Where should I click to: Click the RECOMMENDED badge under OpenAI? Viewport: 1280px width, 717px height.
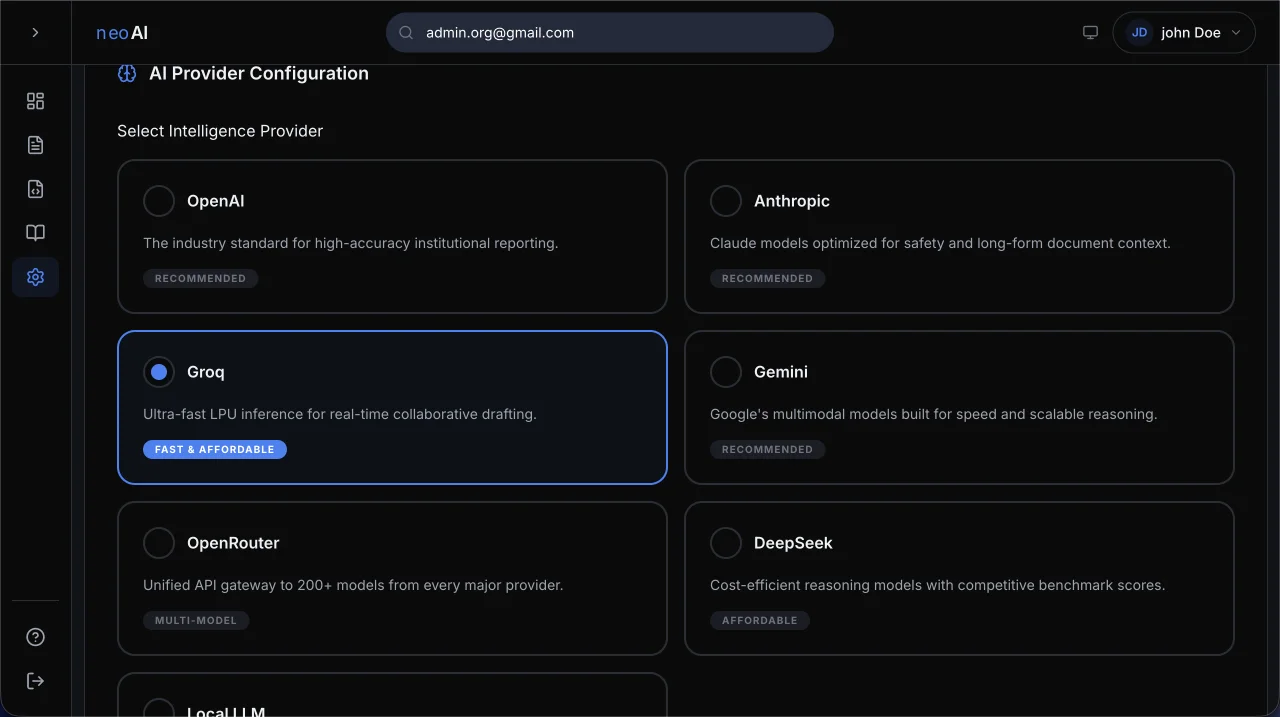(200, 278)
